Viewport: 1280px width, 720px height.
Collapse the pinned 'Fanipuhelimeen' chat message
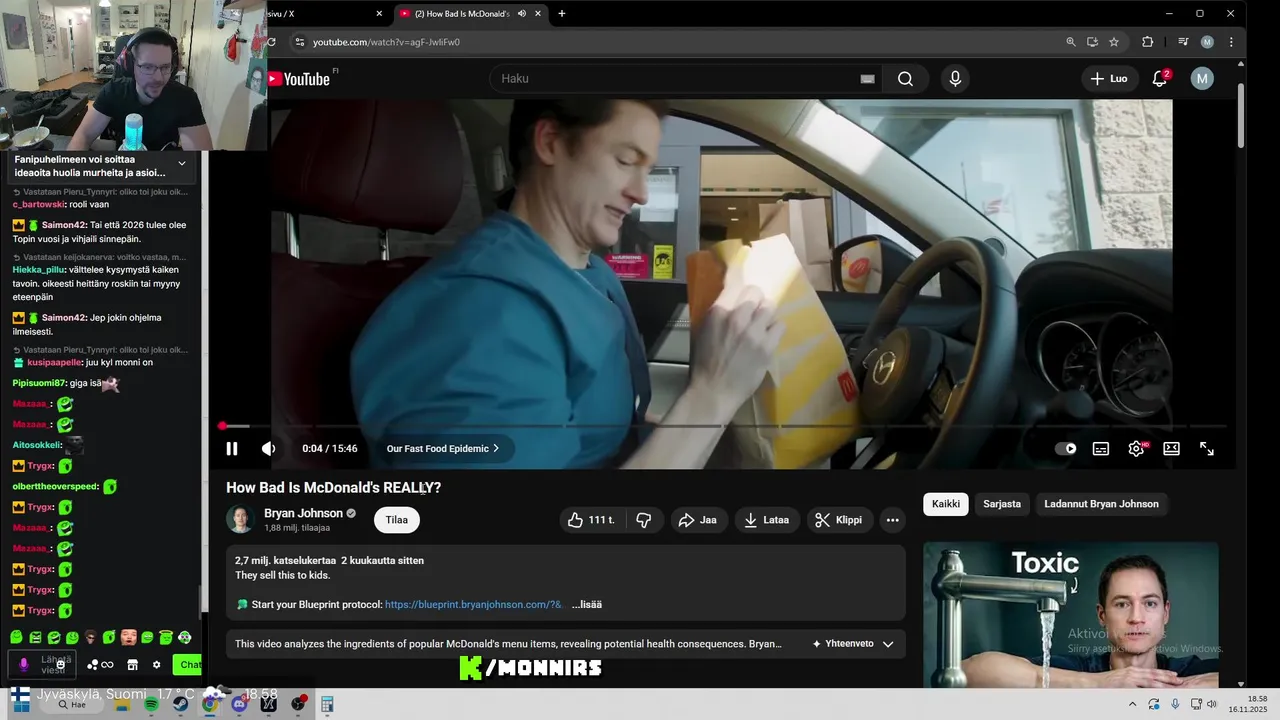coord(182,163)
